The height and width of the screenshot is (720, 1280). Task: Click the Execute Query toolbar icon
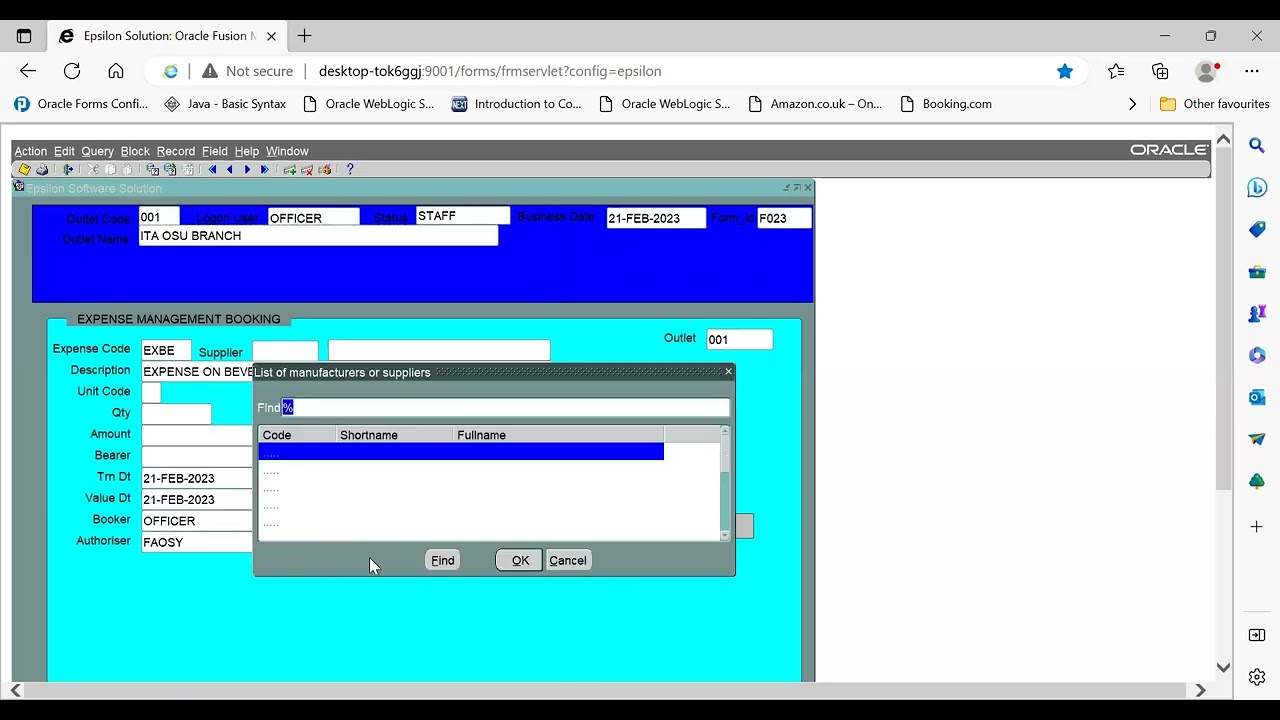pyautogui.click(x=170, y=170)
